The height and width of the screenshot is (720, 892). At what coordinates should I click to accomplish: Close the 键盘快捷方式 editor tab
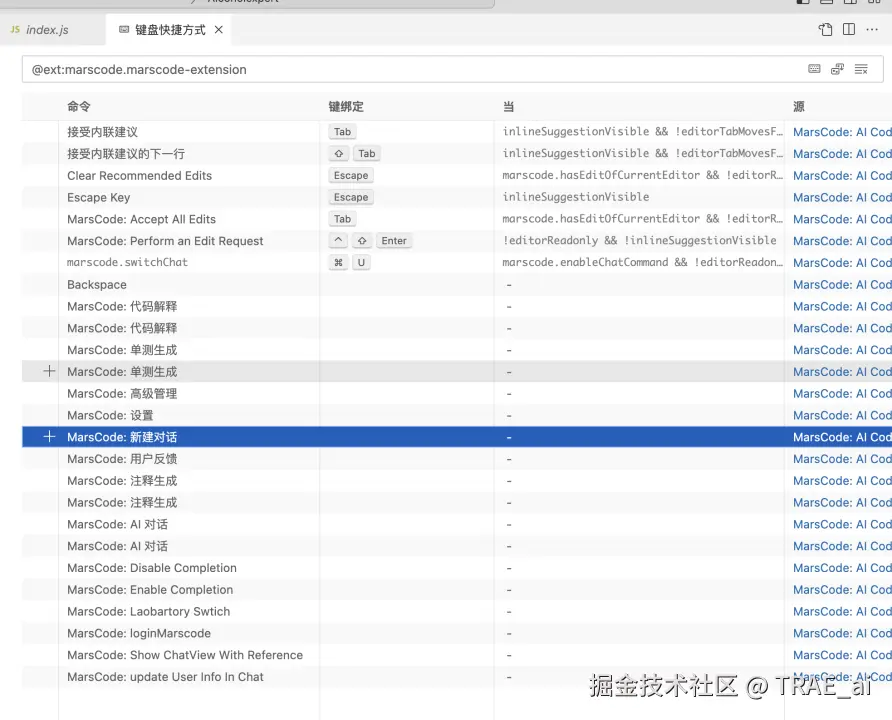(218, 30)
